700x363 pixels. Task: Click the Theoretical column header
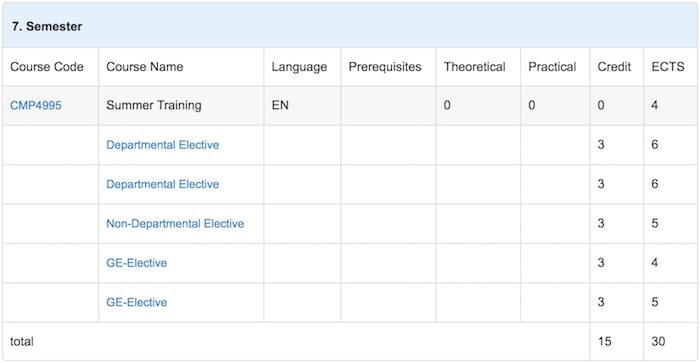[x=475, y=67]
